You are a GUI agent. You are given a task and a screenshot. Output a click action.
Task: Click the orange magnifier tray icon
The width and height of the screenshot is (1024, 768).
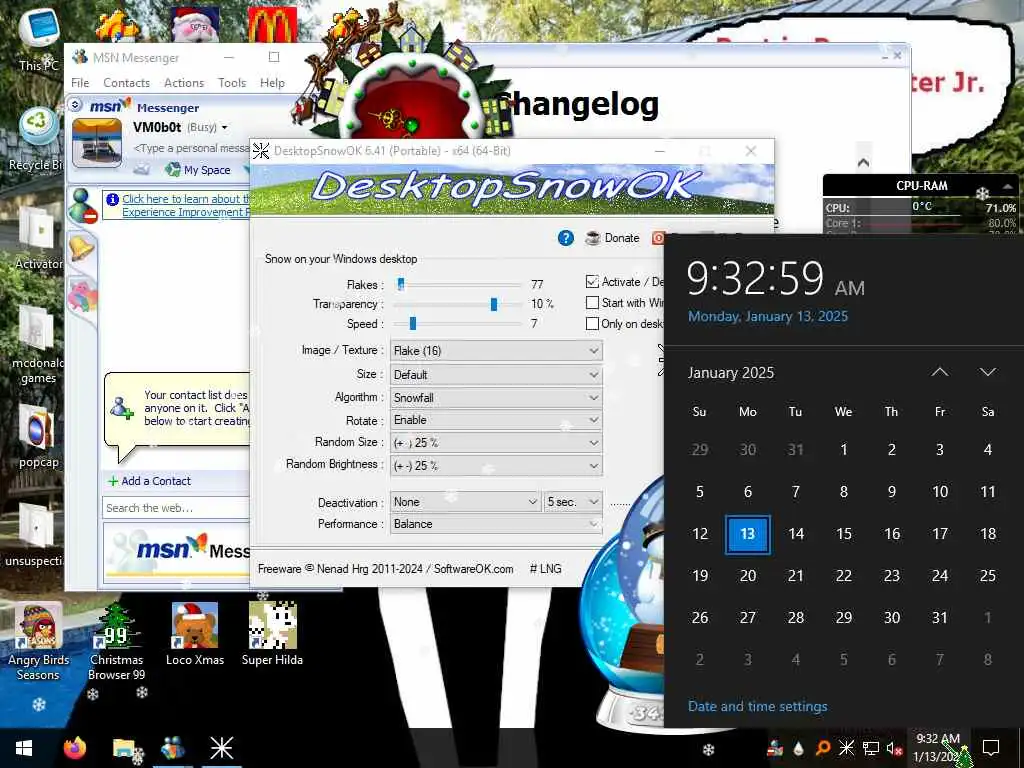click(823, 748)
